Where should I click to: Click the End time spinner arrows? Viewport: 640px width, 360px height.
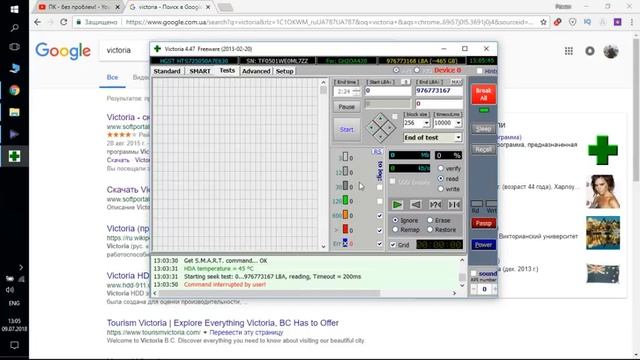(x=356, y=91)
